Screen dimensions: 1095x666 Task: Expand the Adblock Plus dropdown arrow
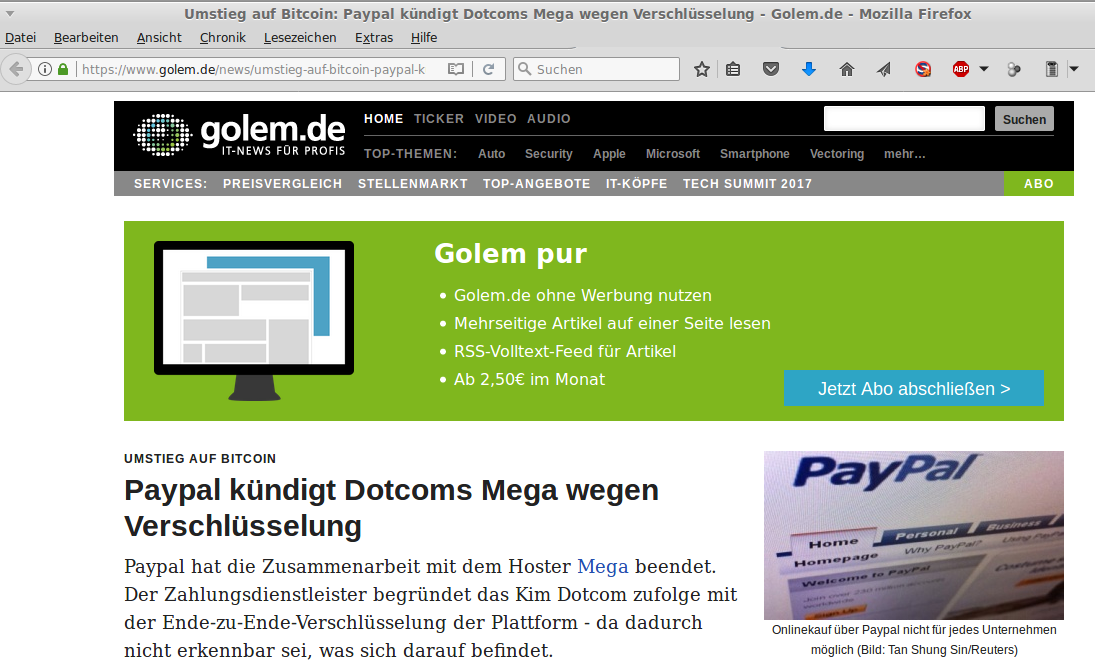pos(984,69)
